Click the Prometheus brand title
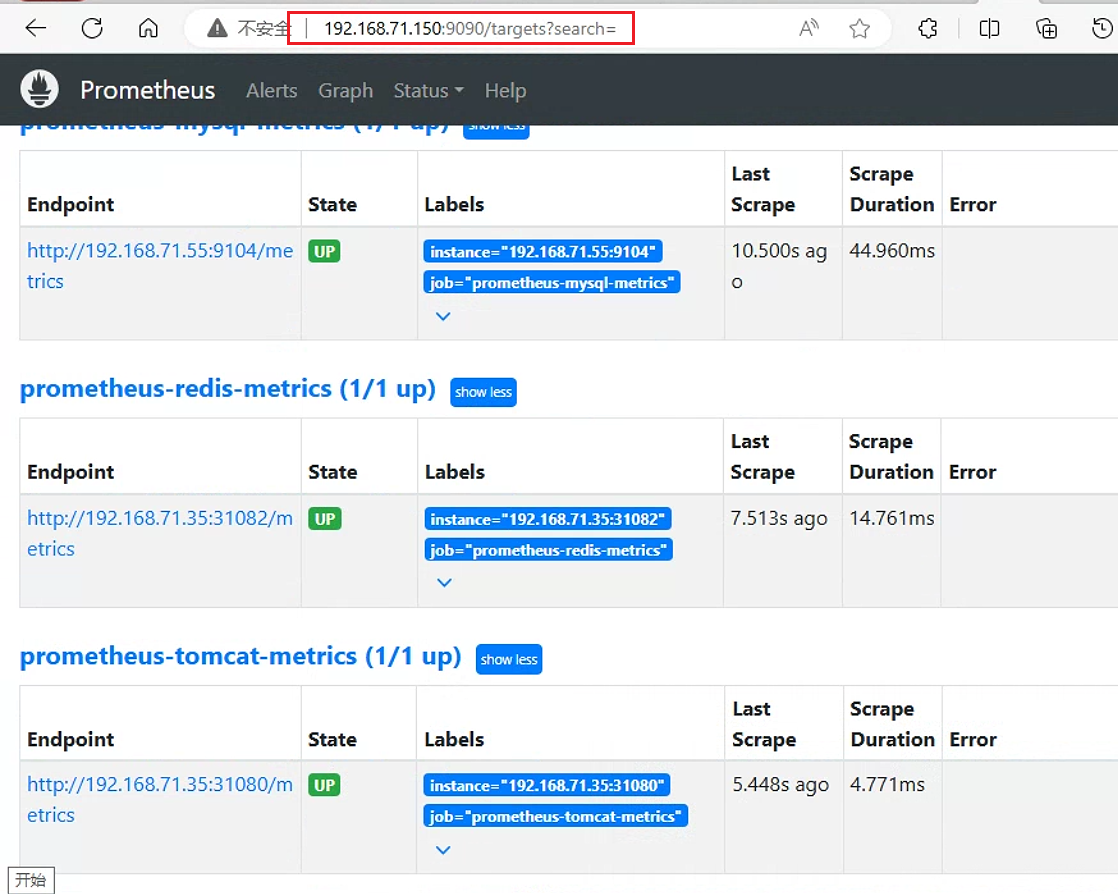The image size is (1118, 894). click(x=148, y=90)
